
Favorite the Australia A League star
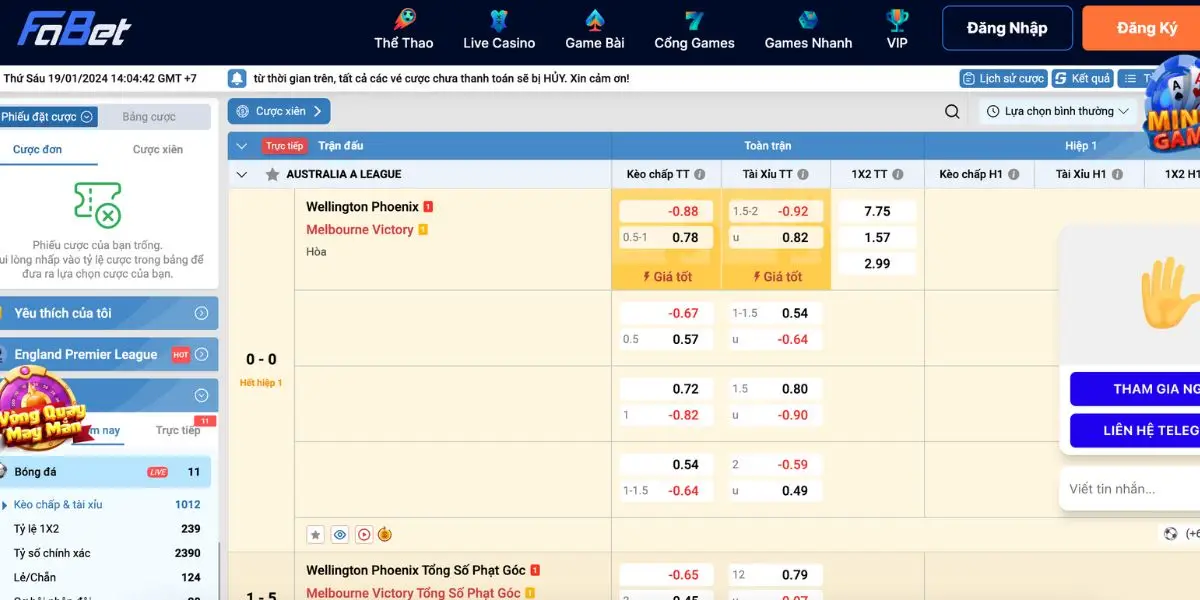(x=272, y=174)
